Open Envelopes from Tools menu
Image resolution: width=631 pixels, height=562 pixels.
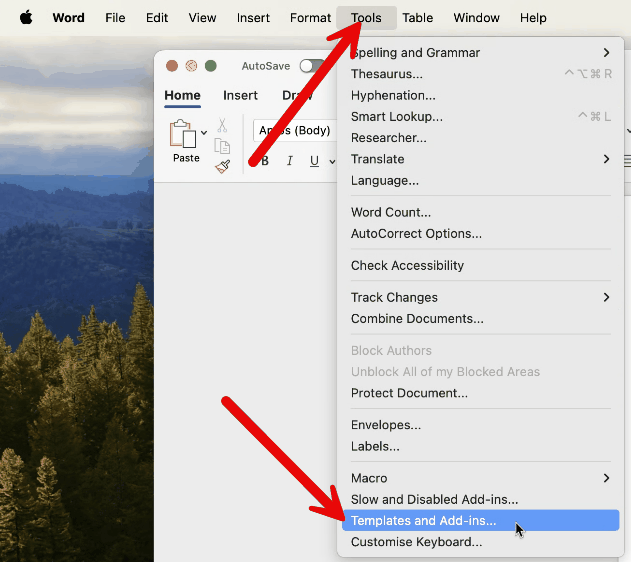480,425
